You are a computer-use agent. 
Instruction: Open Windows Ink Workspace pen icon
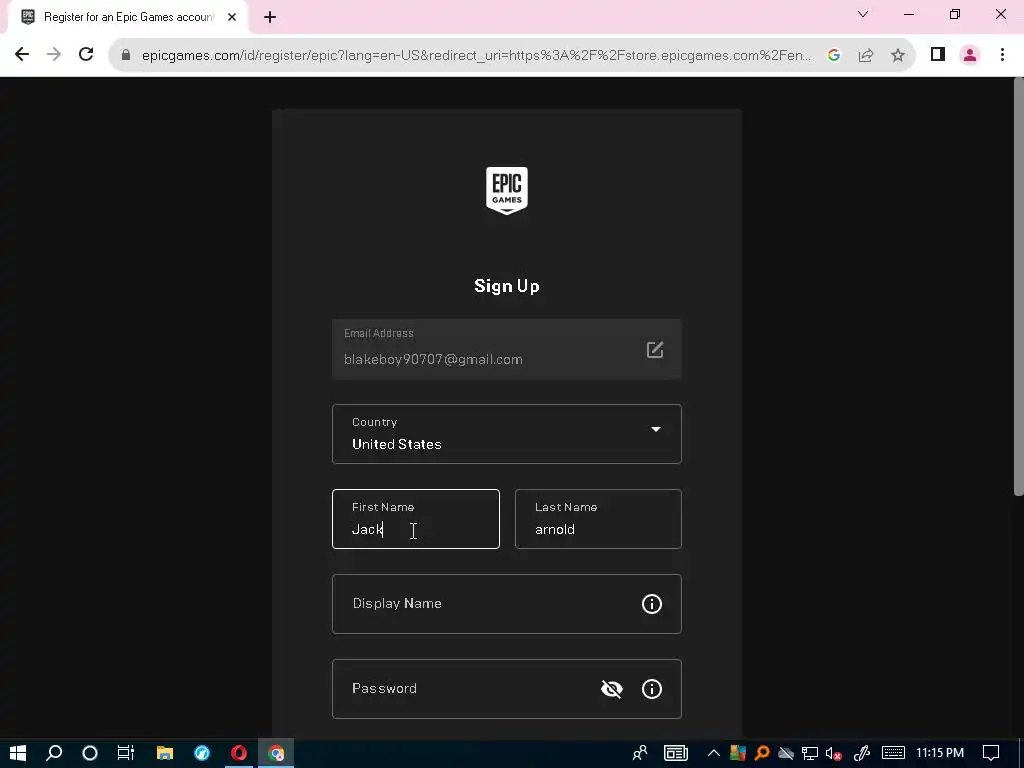click(861, 753)
